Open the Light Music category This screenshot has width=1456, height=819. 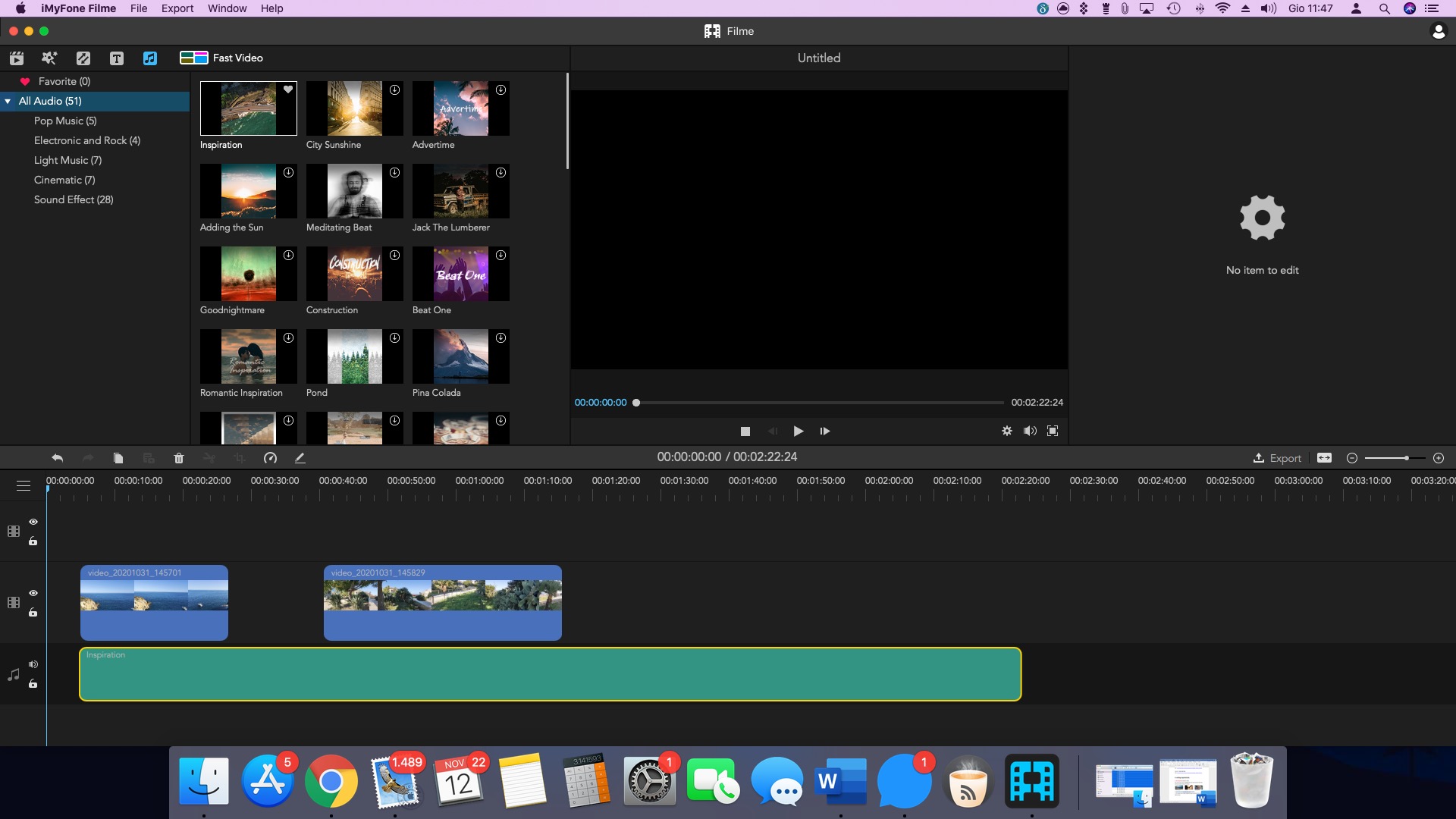click(67, 160)
